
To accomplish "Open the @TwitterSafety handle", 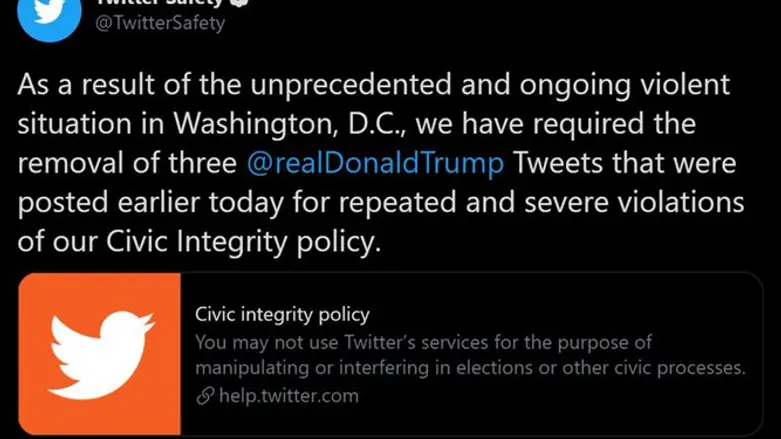I will point(160,23).
